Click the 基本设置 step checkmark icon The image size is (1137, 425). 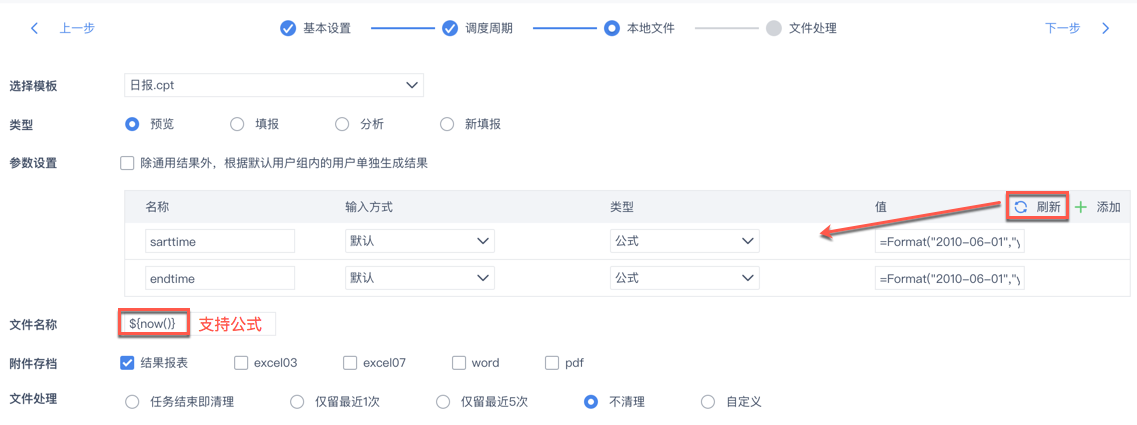(x=288, y=28)
